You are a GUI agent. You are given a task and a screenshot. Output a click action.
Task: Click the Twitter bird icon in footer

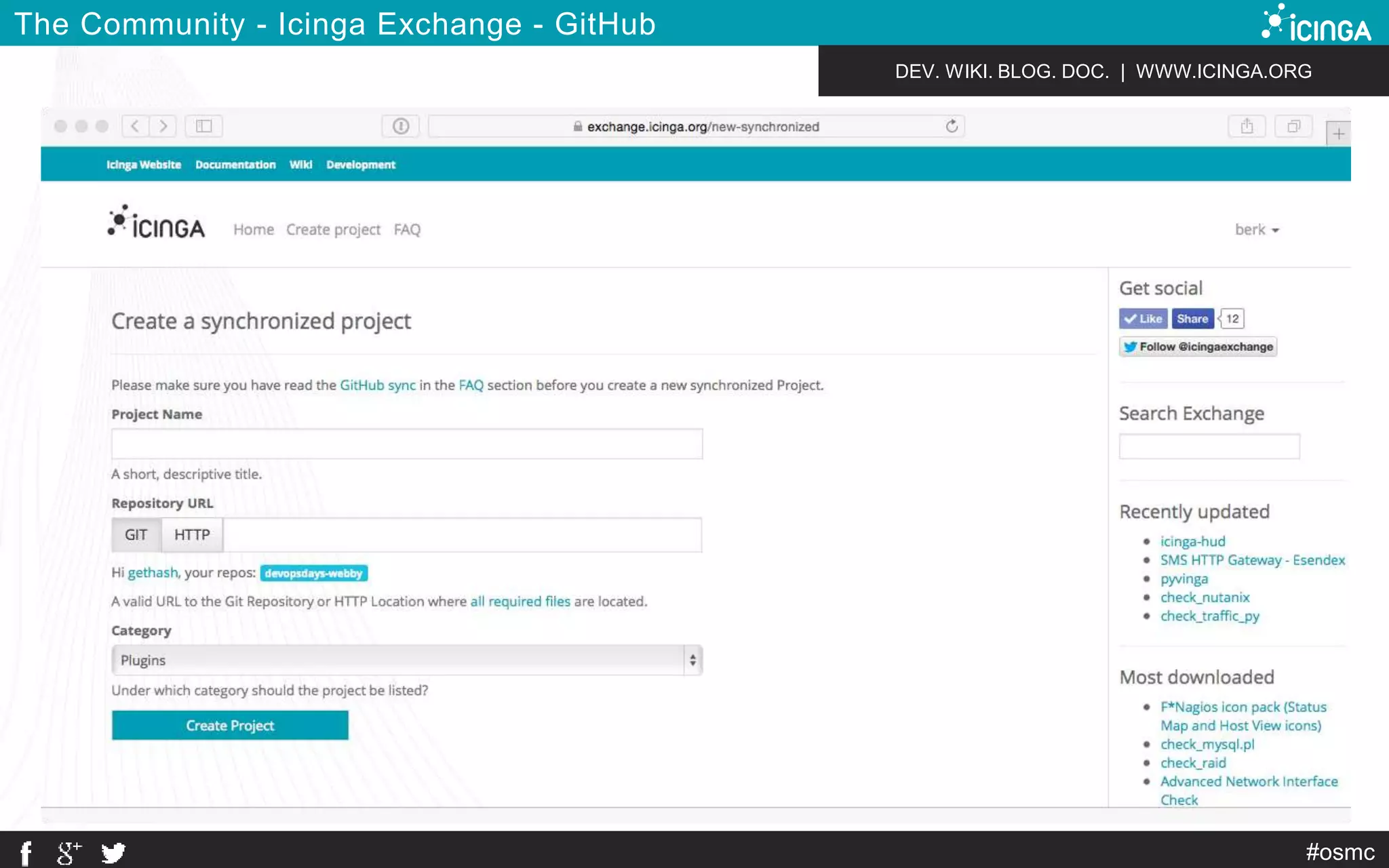[x=113, y=852]
